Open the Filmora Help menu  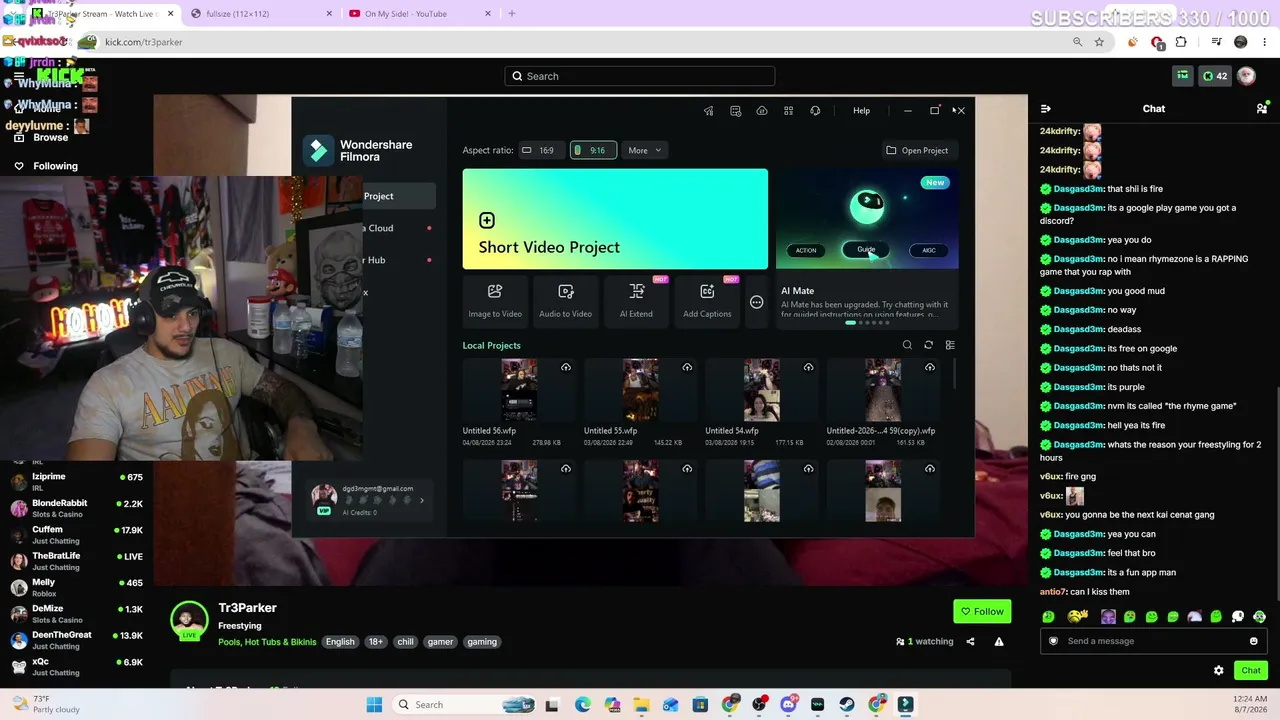coord(861,111)
